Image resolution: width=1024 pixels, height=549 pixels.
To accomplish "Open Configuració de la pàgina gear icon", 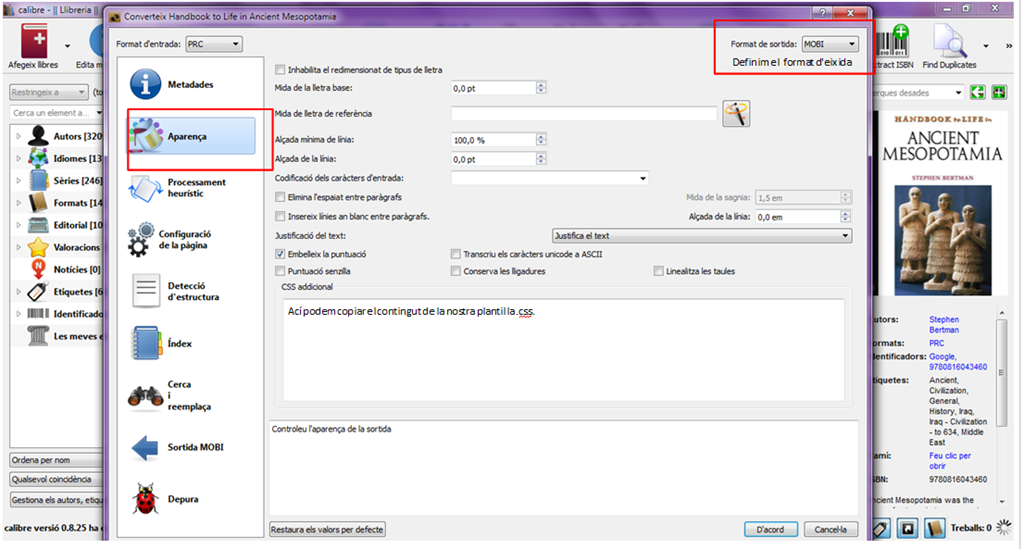I will click(140, 240).
